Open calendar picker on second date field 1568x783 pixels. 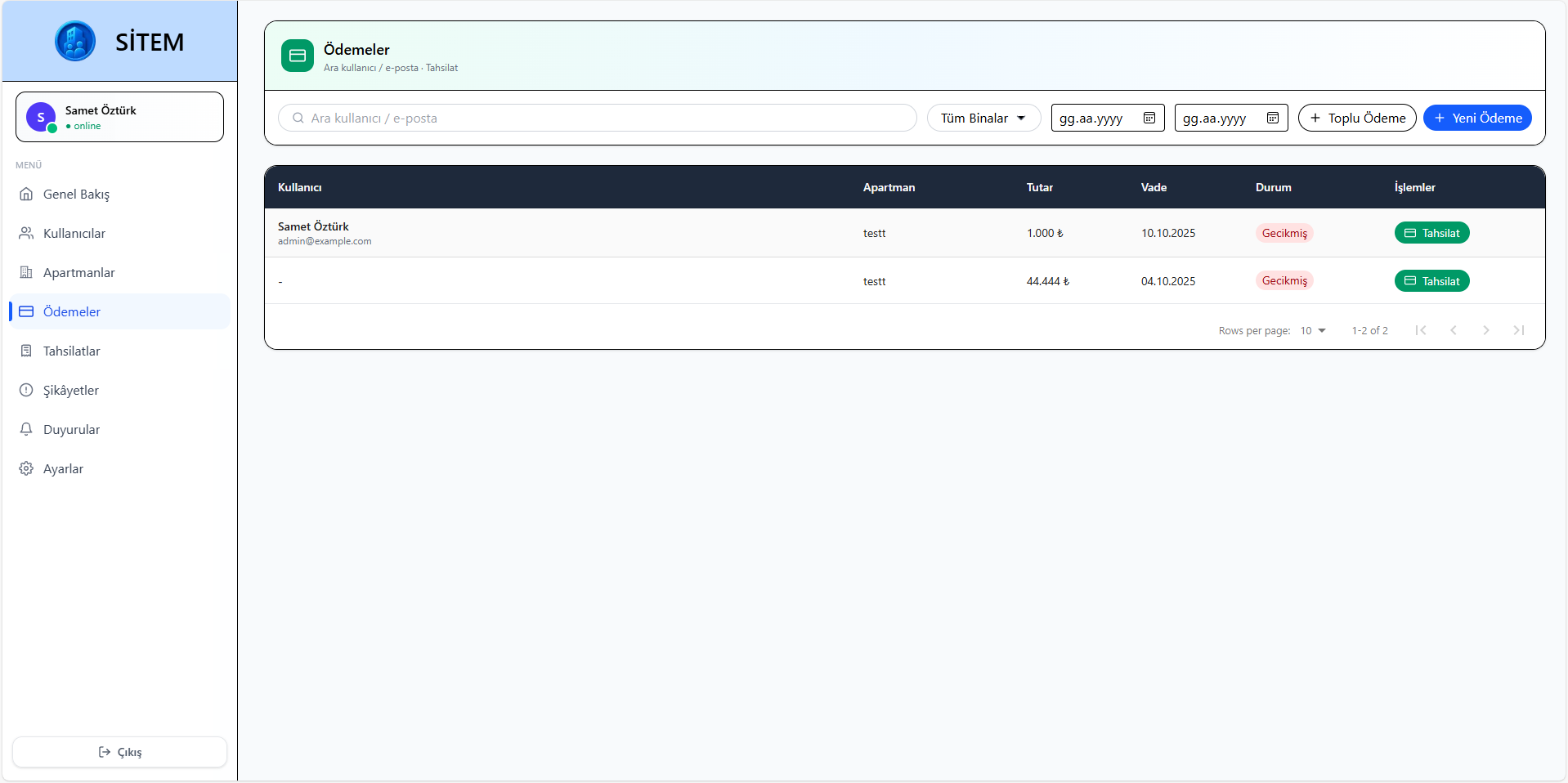(x=1272, y=118)
